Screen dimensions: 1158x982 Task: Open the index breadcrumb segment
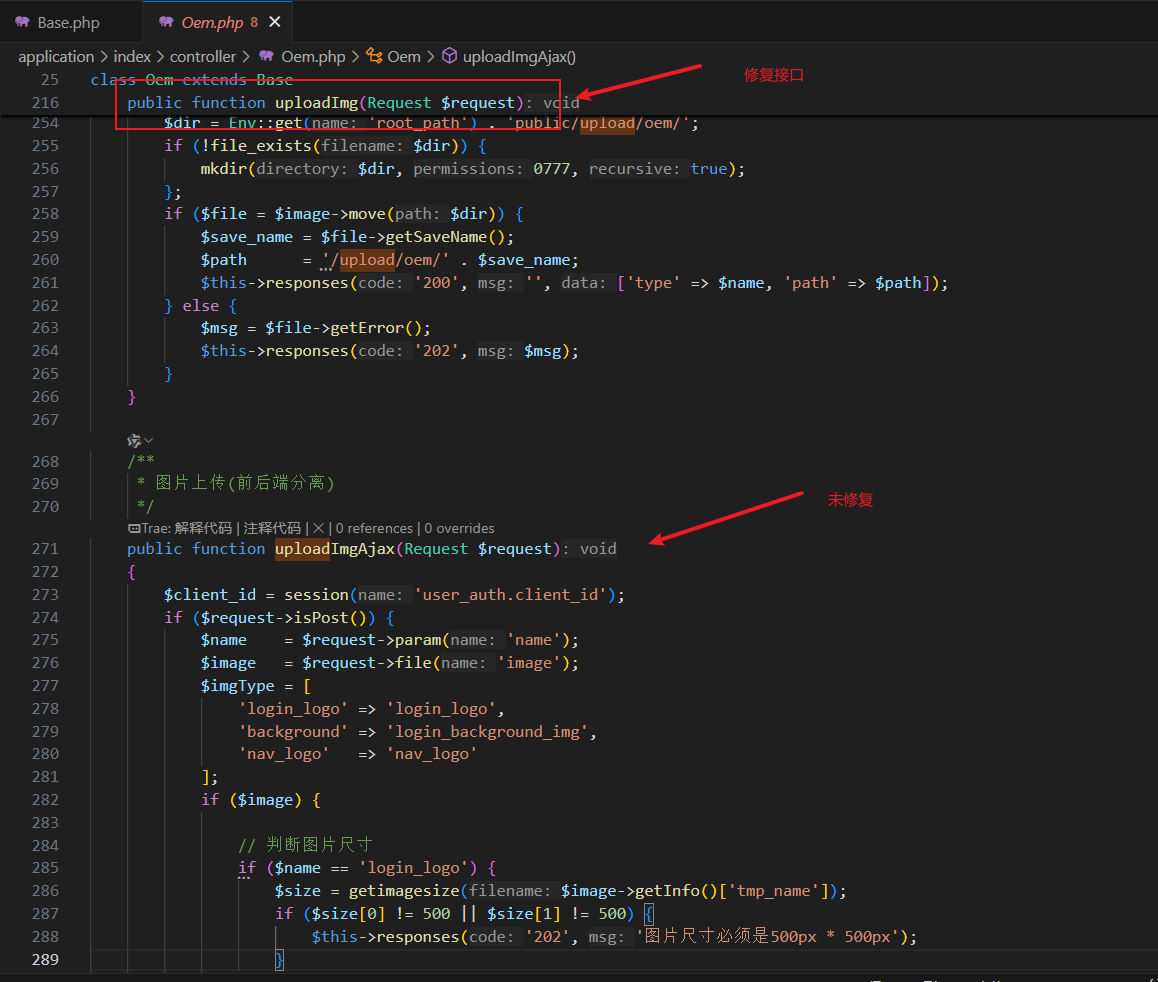(x=131, y=57)
